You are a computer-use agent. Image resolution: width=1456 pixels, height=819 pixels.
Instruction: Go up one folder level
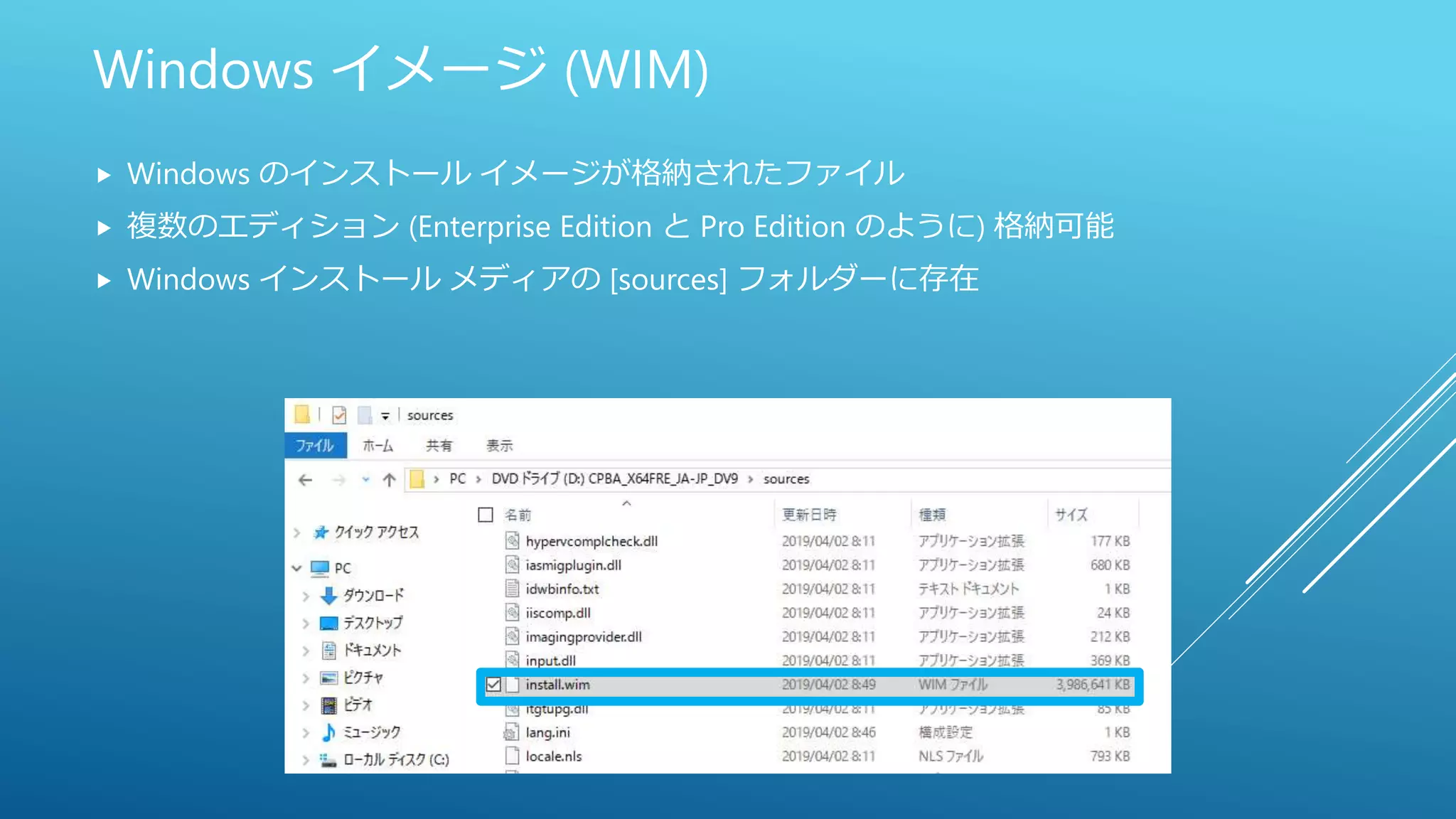point(389,480)
